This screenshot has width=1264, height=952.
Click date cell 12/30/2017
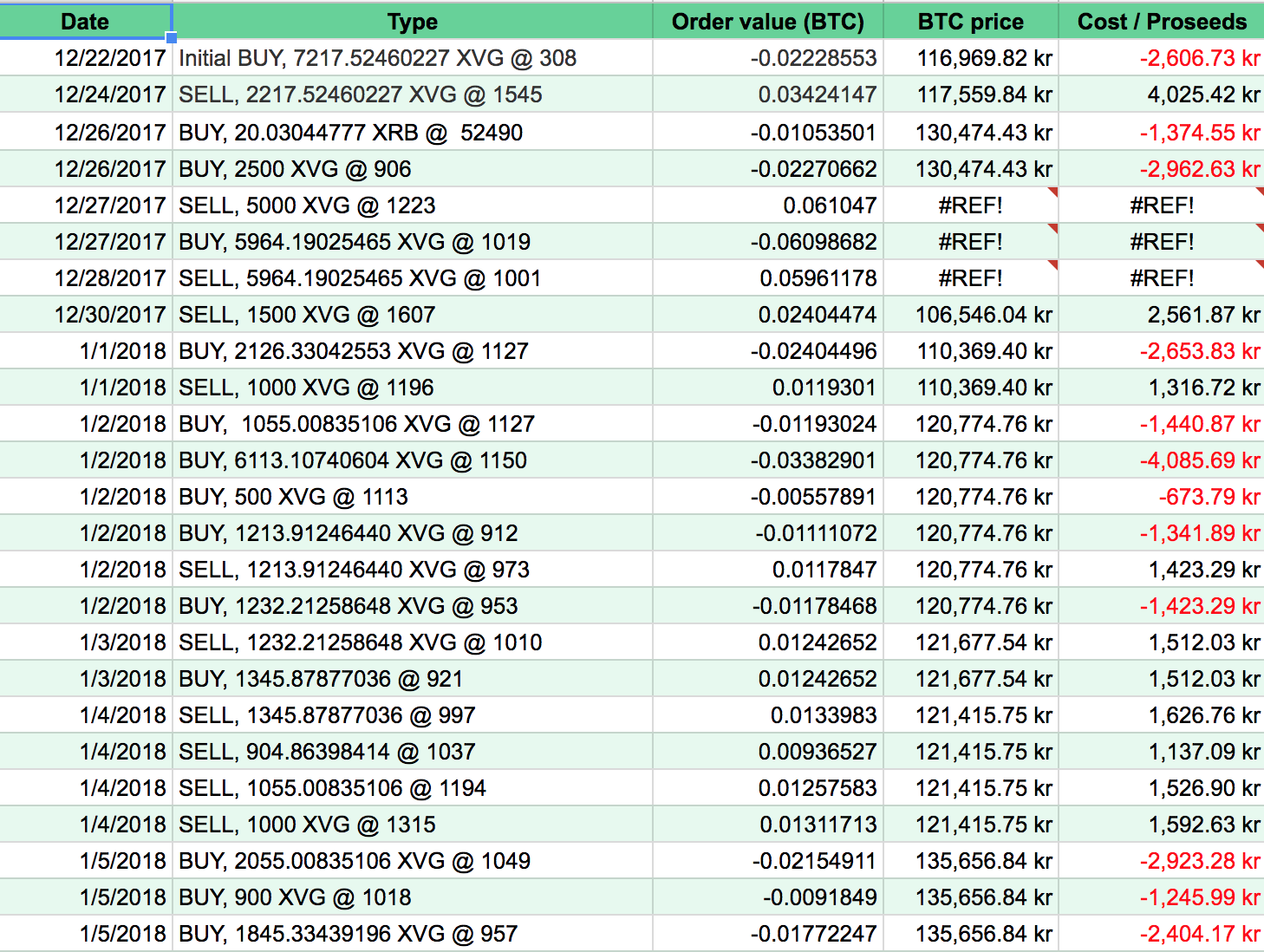(86, 315)
